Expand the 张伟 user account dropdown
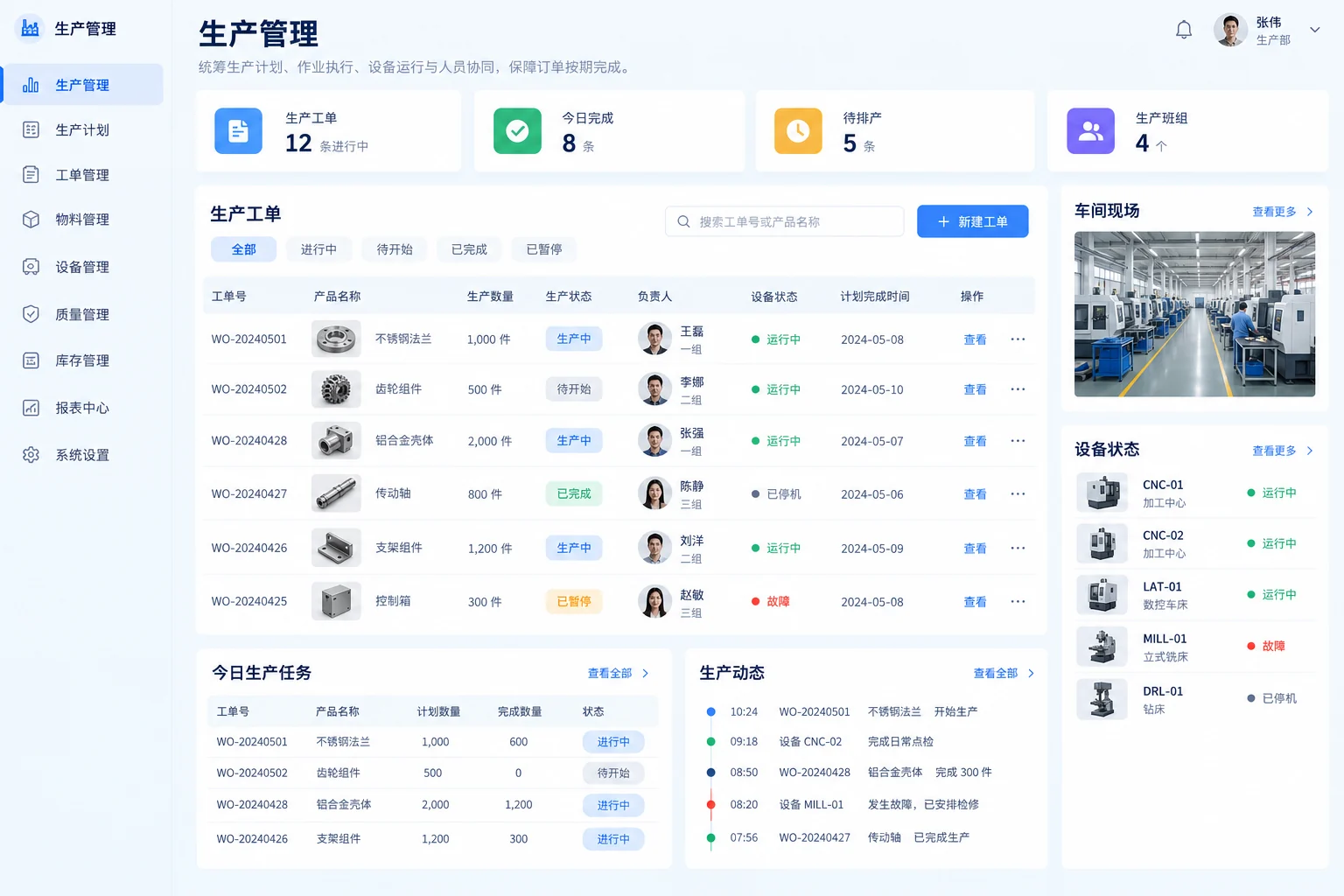1344x896 pixels. pos(1314,30)
